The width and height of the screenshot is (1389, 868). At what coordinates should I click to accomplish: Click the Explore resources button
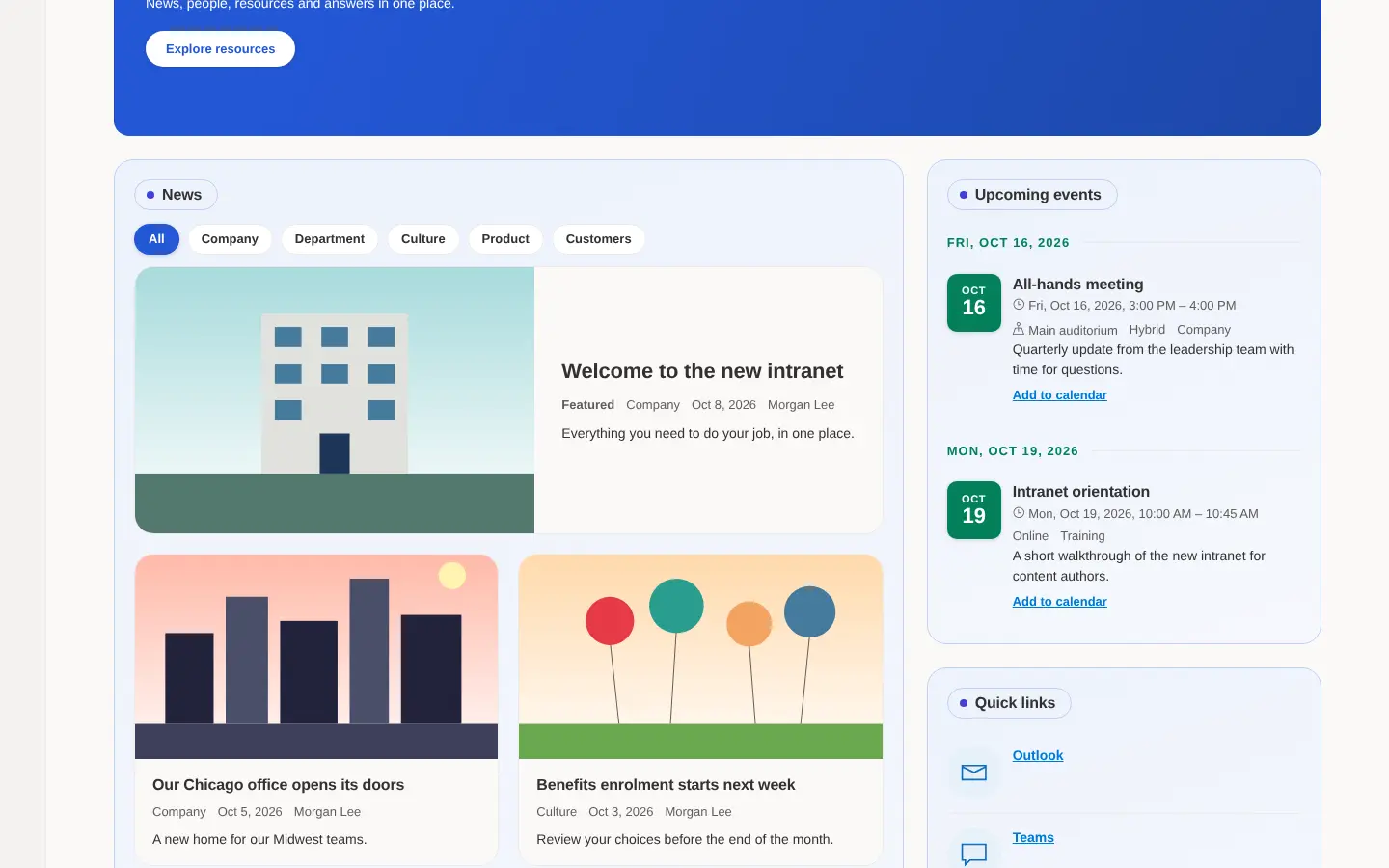[220, 49]
